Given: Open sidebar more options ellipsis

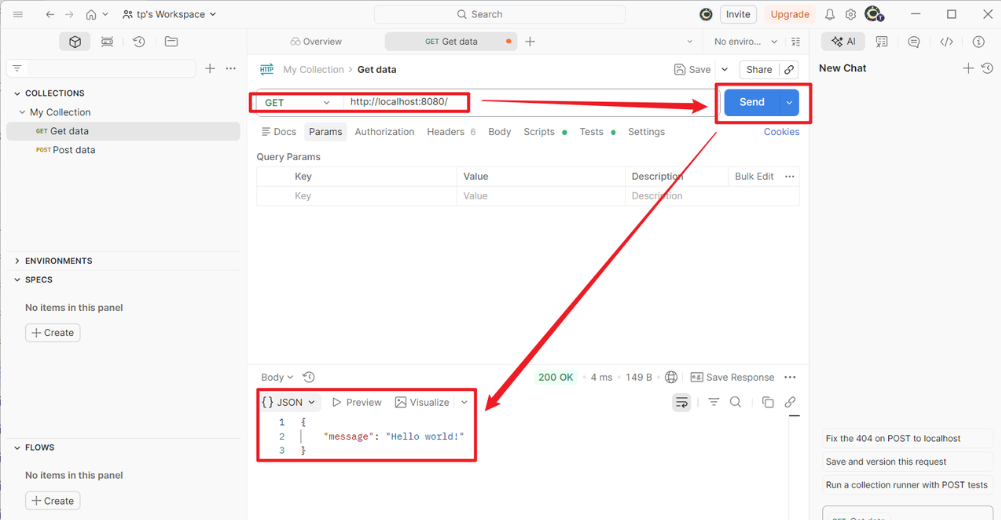Looking at the screenshot, I should click(x=231, y=68).
